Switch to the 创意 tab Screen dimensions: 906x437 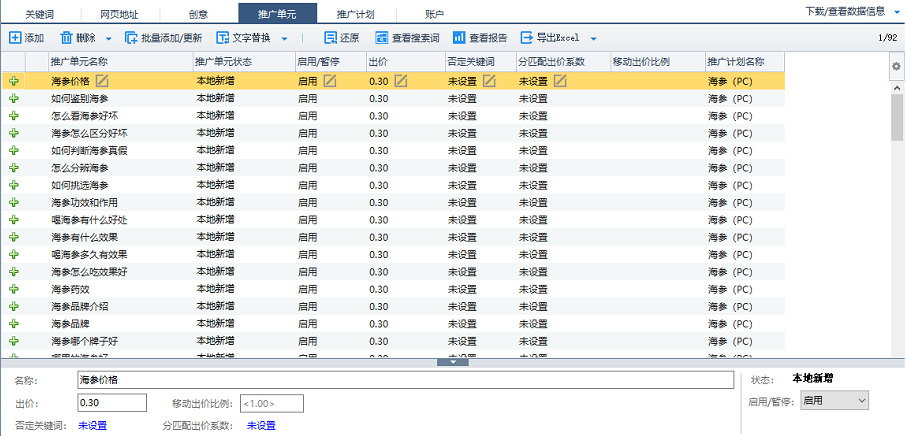click(x=198, y=14)
